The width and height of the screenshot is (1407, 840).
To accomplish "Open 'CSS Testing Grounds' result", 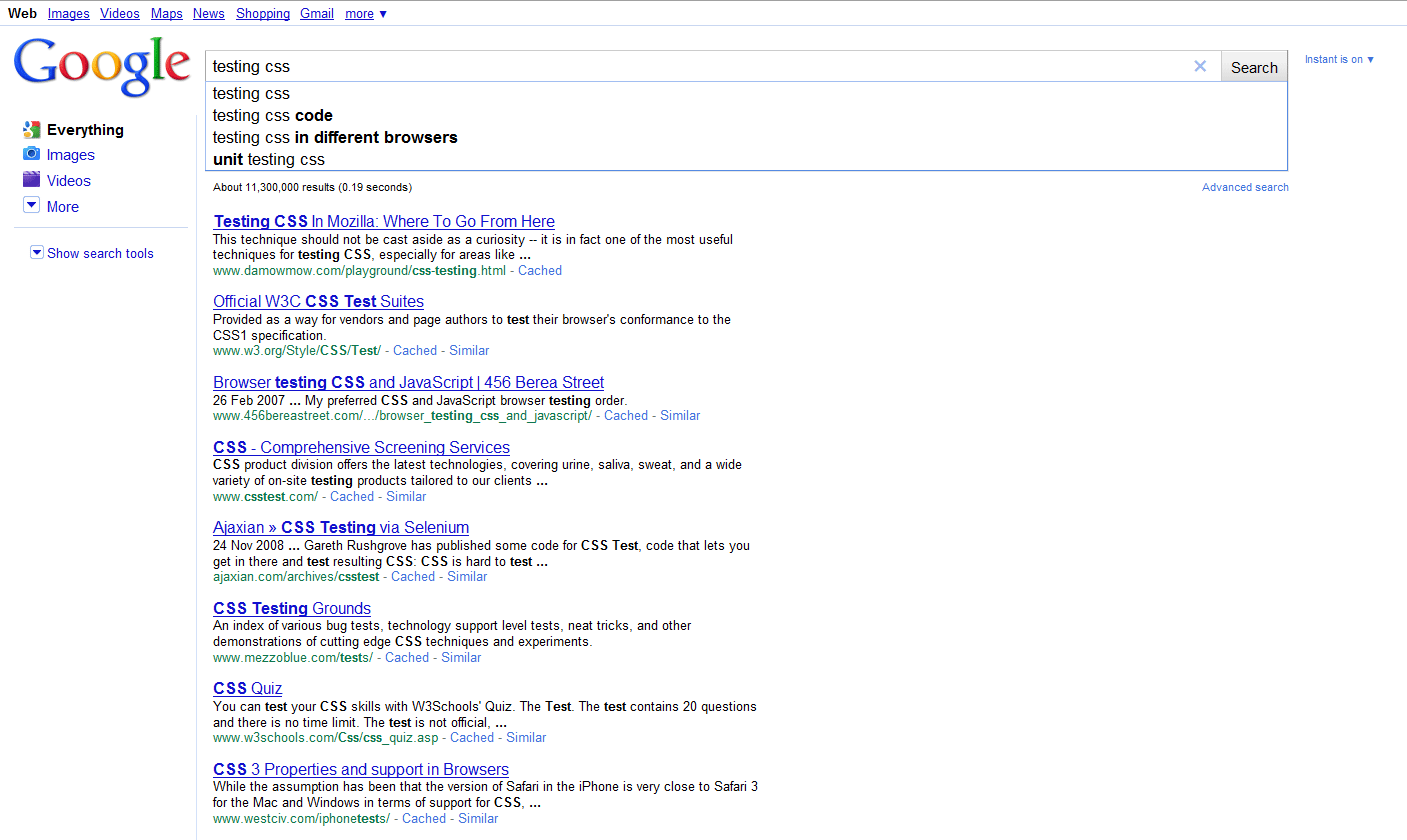I will point(292,608).
